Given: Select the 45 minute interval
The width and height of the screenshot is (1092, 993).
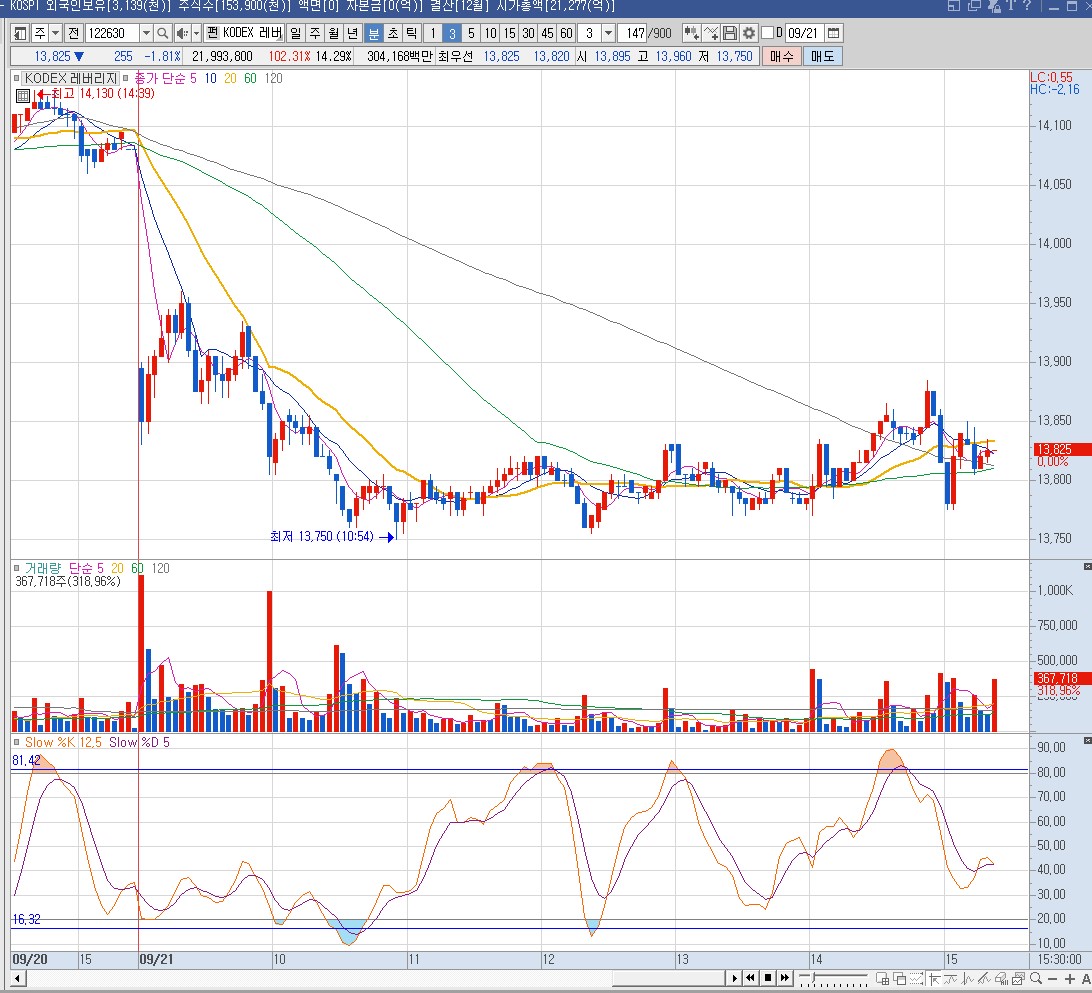Looking at the screenshot, I should pos(547,33).
